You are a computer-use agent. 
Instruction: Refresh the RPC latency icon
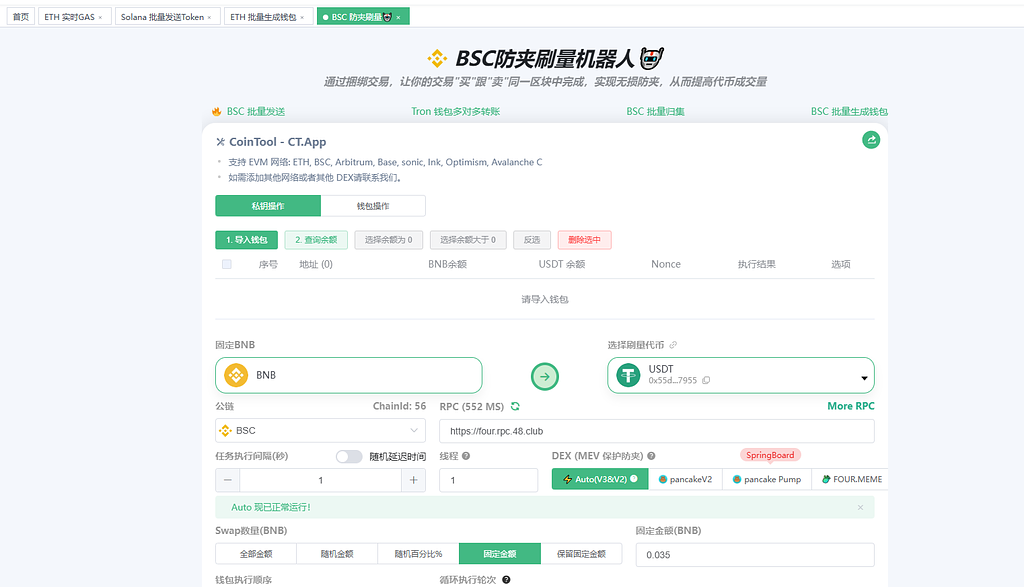515,406
